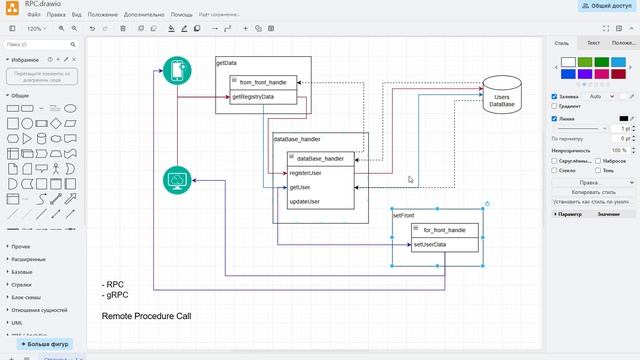Toggle the shadow toolbar icon
This screenshot has width=640, height=360.
(x=197, y=29)
